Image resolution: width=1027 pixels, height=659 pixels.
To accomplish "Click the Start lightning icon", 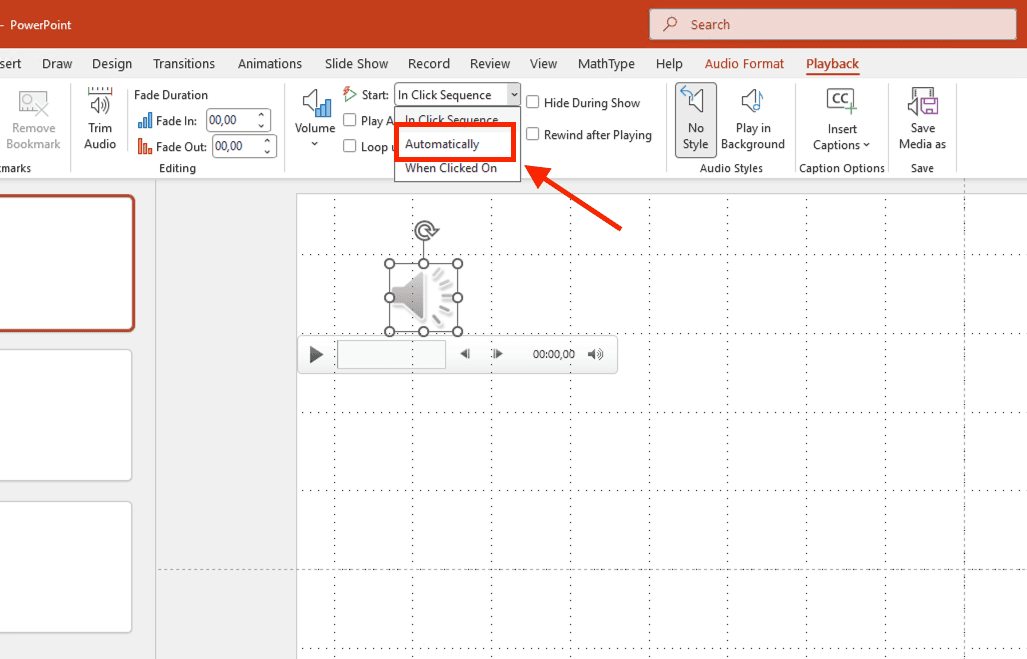I will click(350, 94).
